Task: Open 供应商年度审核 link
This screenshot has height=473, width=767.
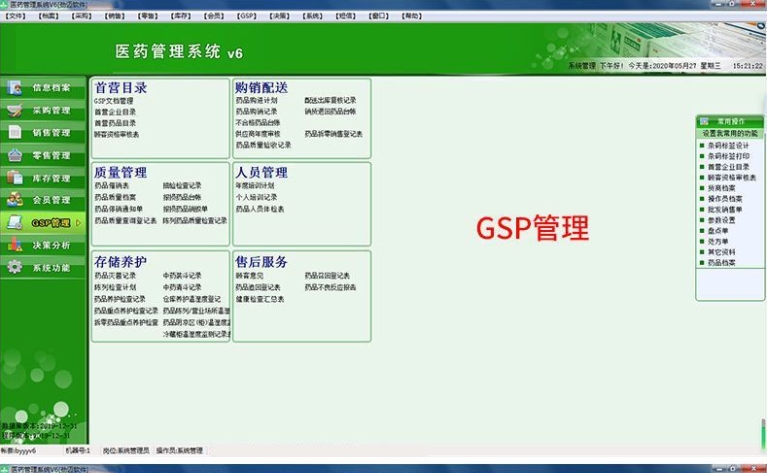Action: [x=258, y=134]
